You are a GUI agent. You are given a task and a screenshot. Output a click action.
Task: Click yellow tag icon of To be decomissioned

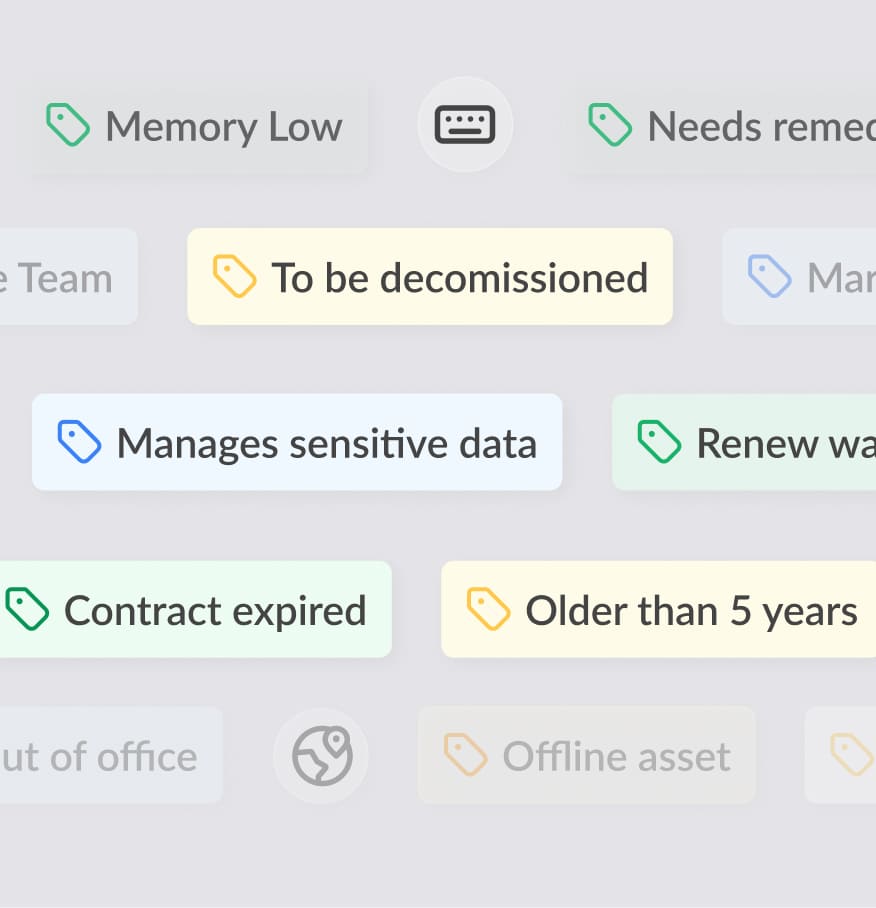[x=234, y=276]
